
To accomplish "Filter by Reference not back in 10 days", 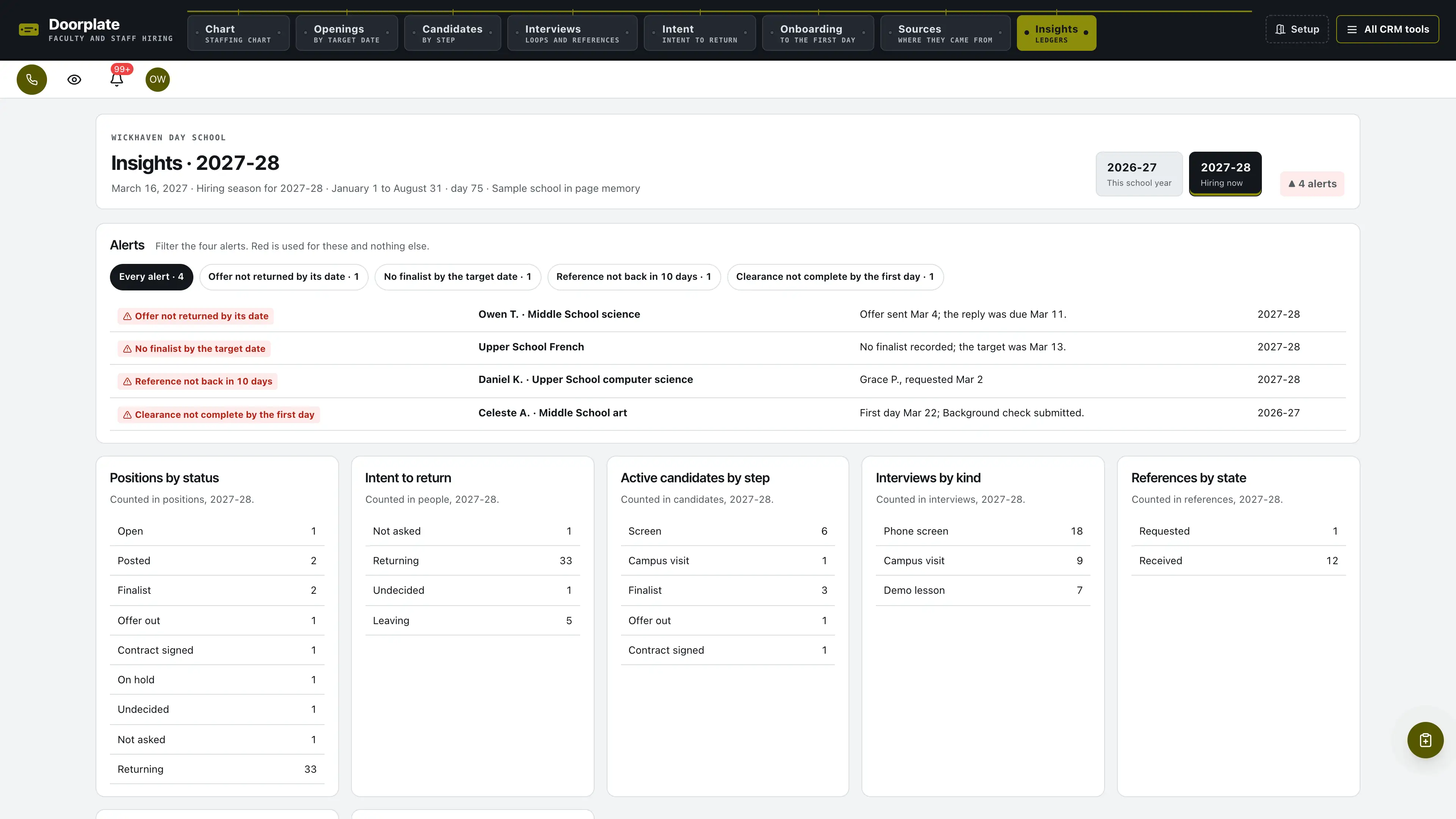I will [634, 277].
